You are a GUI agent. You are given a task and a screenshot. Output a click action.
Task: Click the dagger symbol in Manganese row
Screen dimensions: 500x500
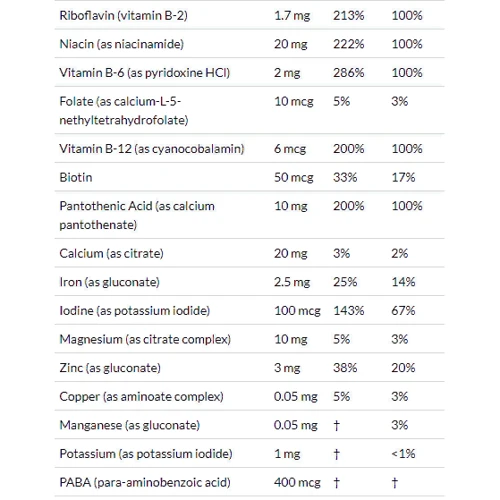[x=336, y=425]
